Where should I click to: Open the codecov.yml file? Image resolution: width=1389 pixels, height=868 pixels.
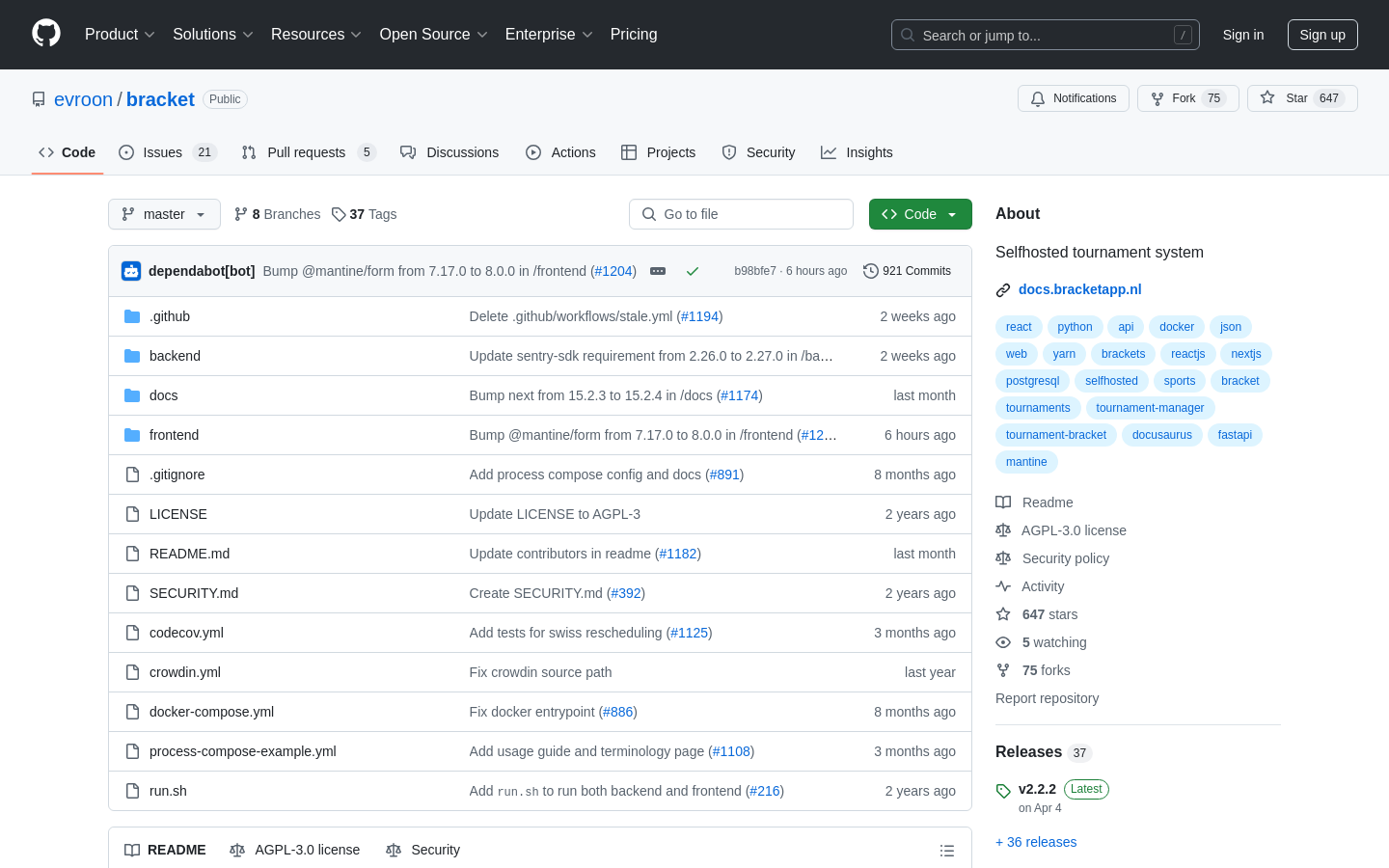point(186,633)
